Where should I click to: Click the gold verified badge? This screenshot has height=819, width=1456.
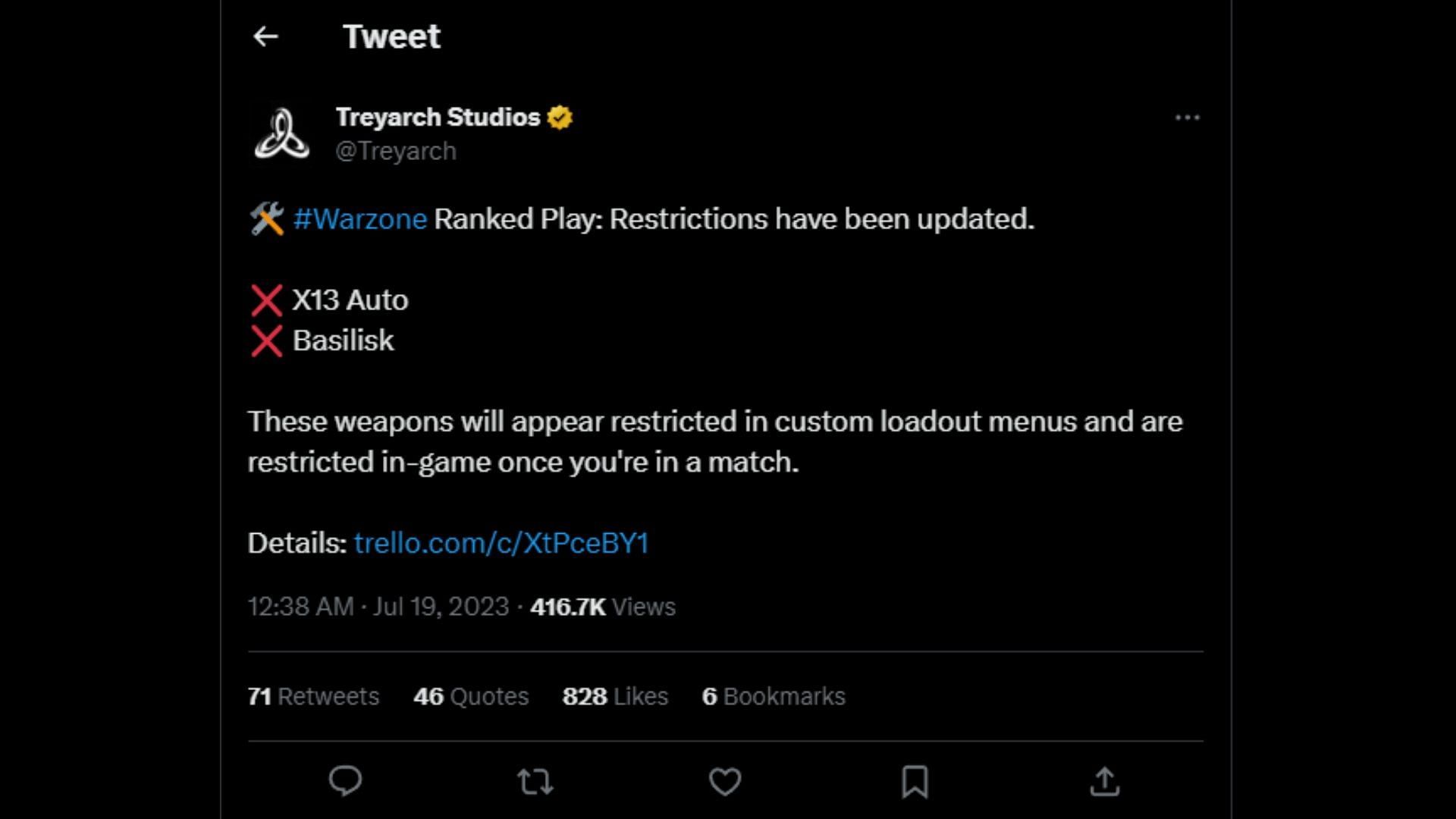560,118
